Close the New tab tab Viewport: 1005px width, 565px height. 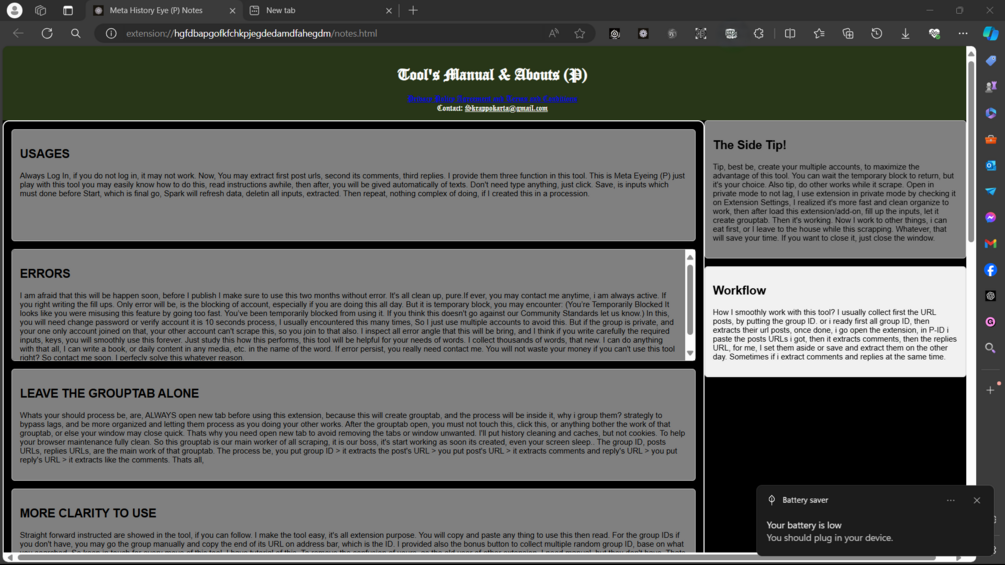coord(388,10)
